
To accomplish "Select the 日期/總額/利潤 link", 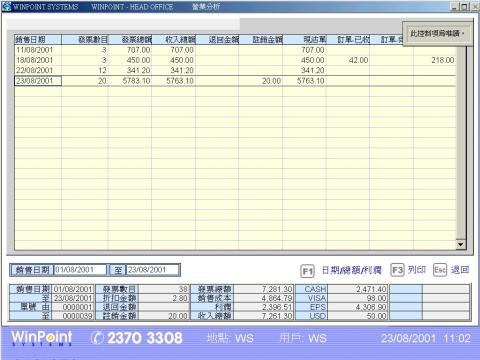I will click(x=352, y=270).
